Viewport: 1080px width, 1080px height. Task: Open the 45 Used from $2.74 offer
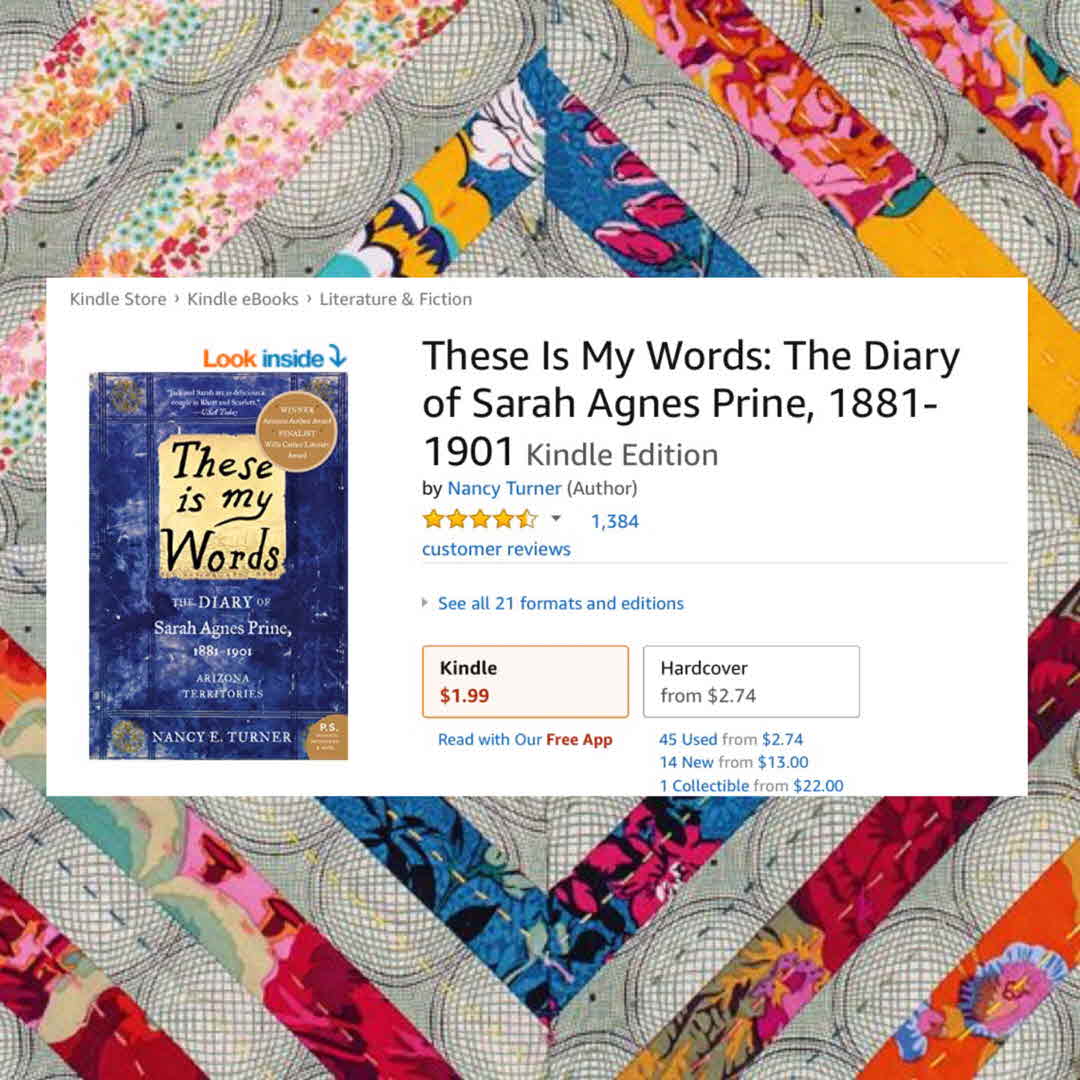coord(731,739)
